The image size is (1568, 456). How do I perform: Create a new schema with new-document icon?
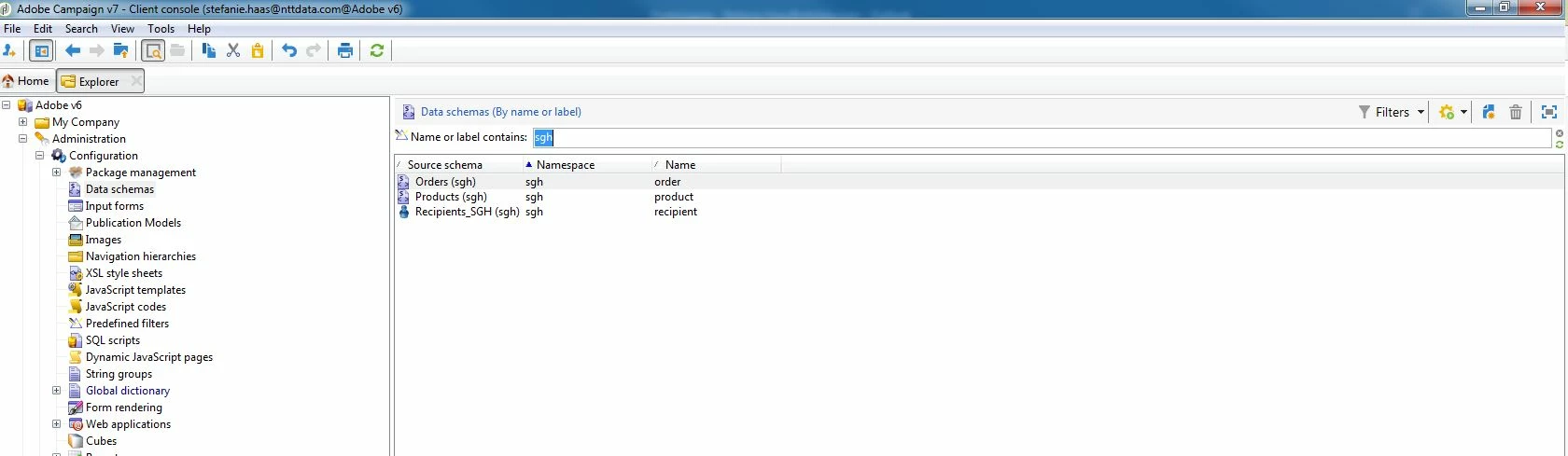pyautogui.click(x=1489, y=112)
